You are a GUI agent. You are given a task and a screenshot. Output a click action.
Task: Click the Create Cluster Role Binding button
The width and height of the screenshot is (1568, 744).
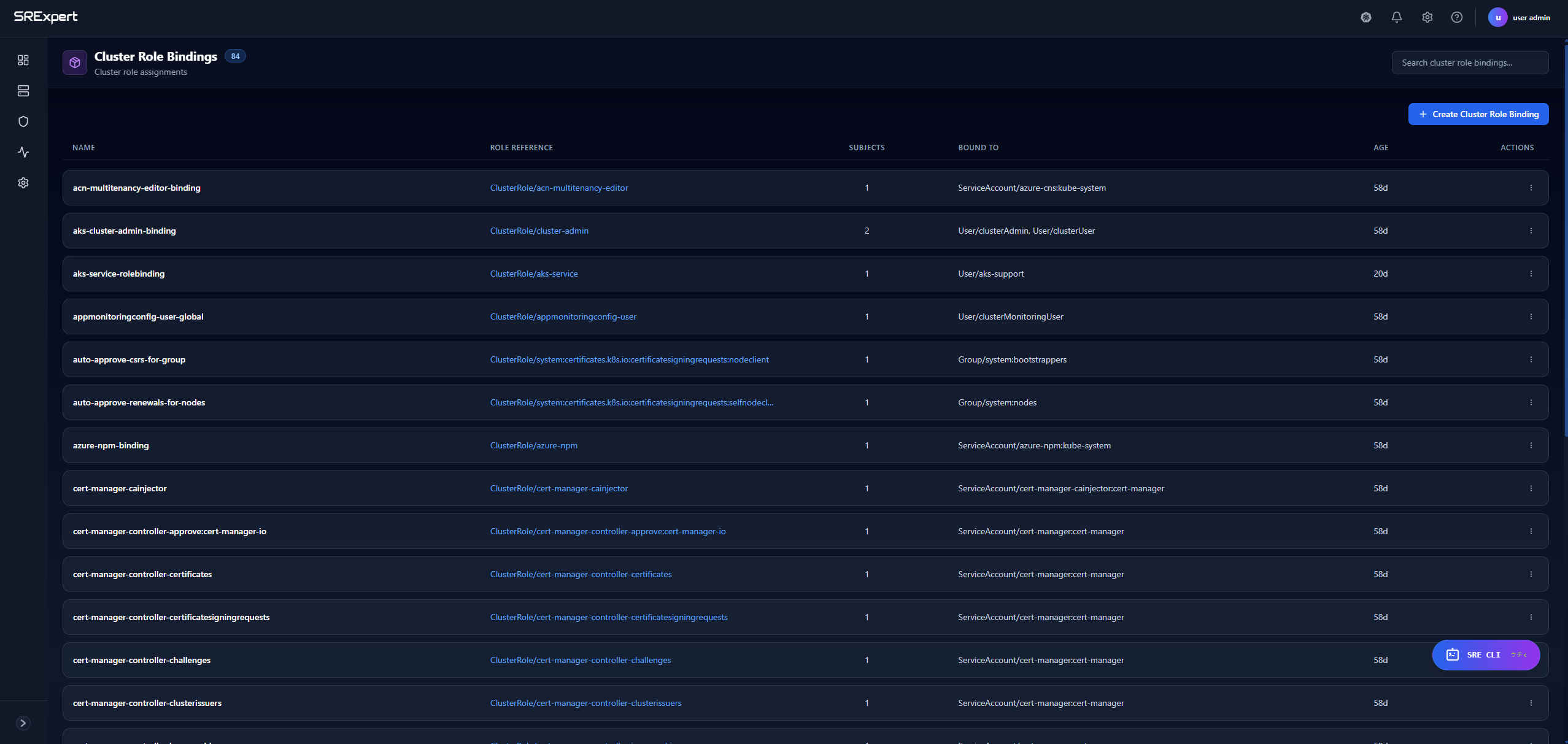(x=1478, y=113)
